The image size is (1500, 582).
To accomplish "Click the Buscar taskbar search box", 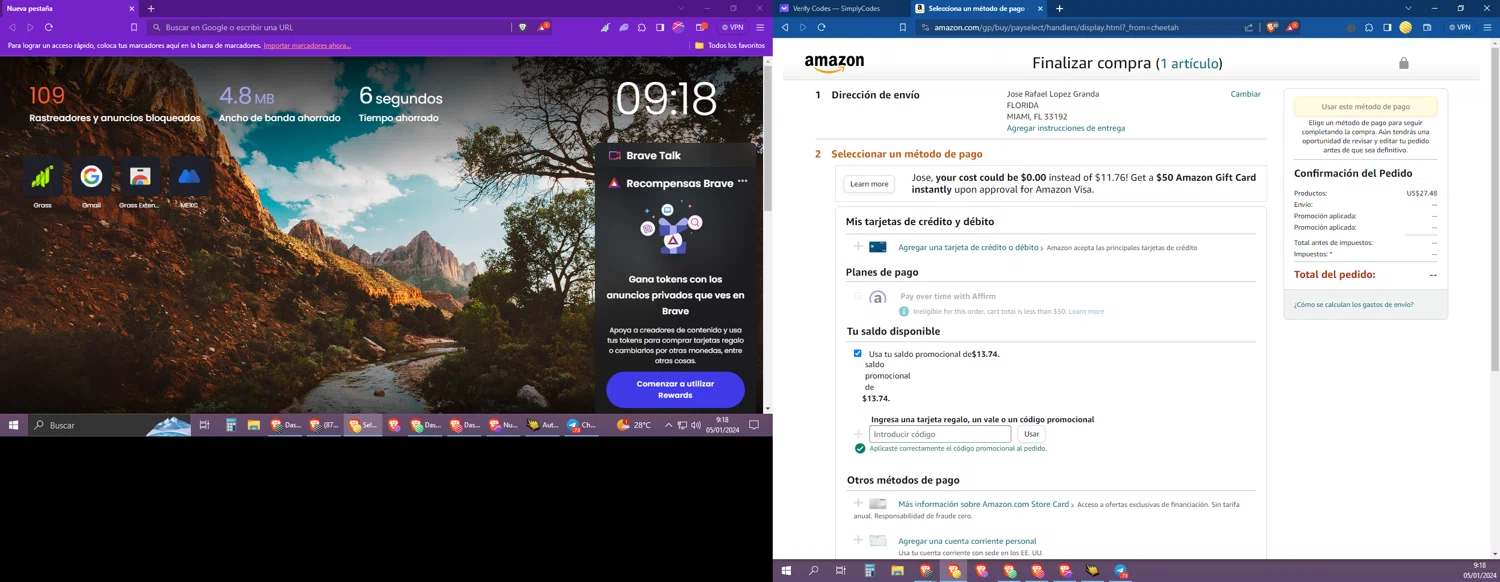I will pyautogui.click(x=108, y=425).
